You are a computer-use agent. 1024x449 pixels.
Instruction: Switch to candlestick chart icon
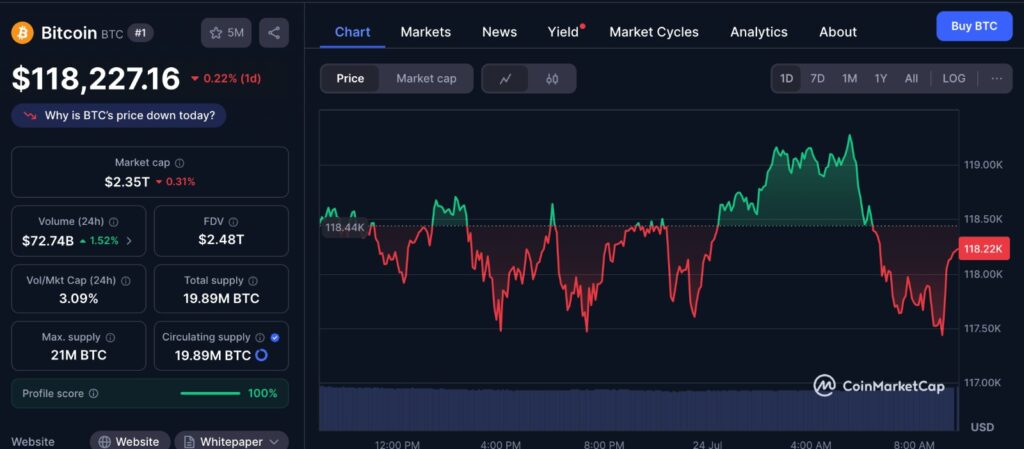(552, 79)
